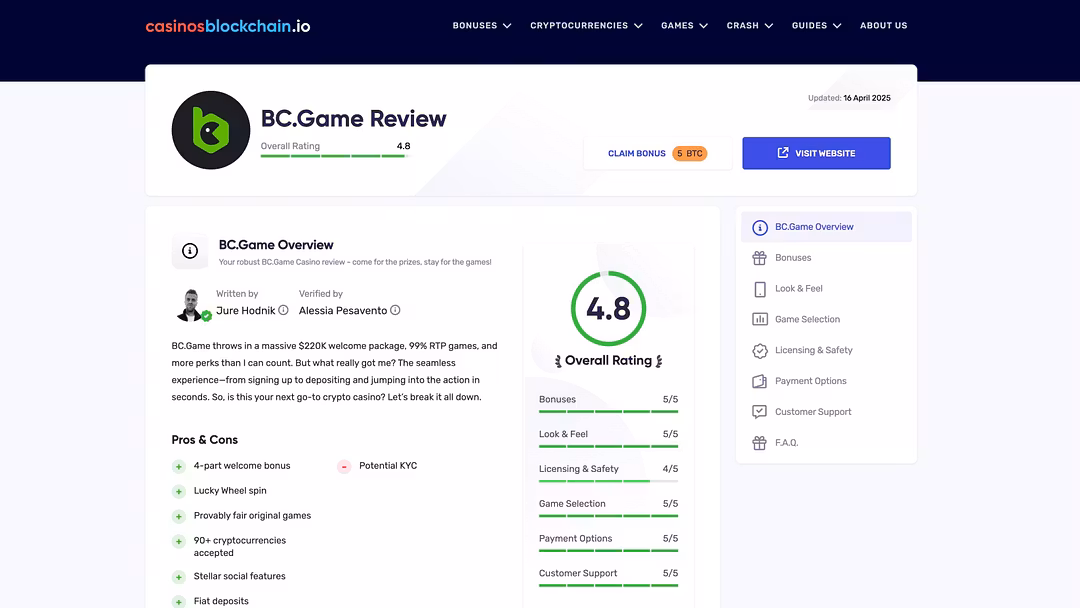Click the Licensing & Safety 4/5 rating bar
The image size is (1080, 608).
pyautogui.click(x=609, y=481)
